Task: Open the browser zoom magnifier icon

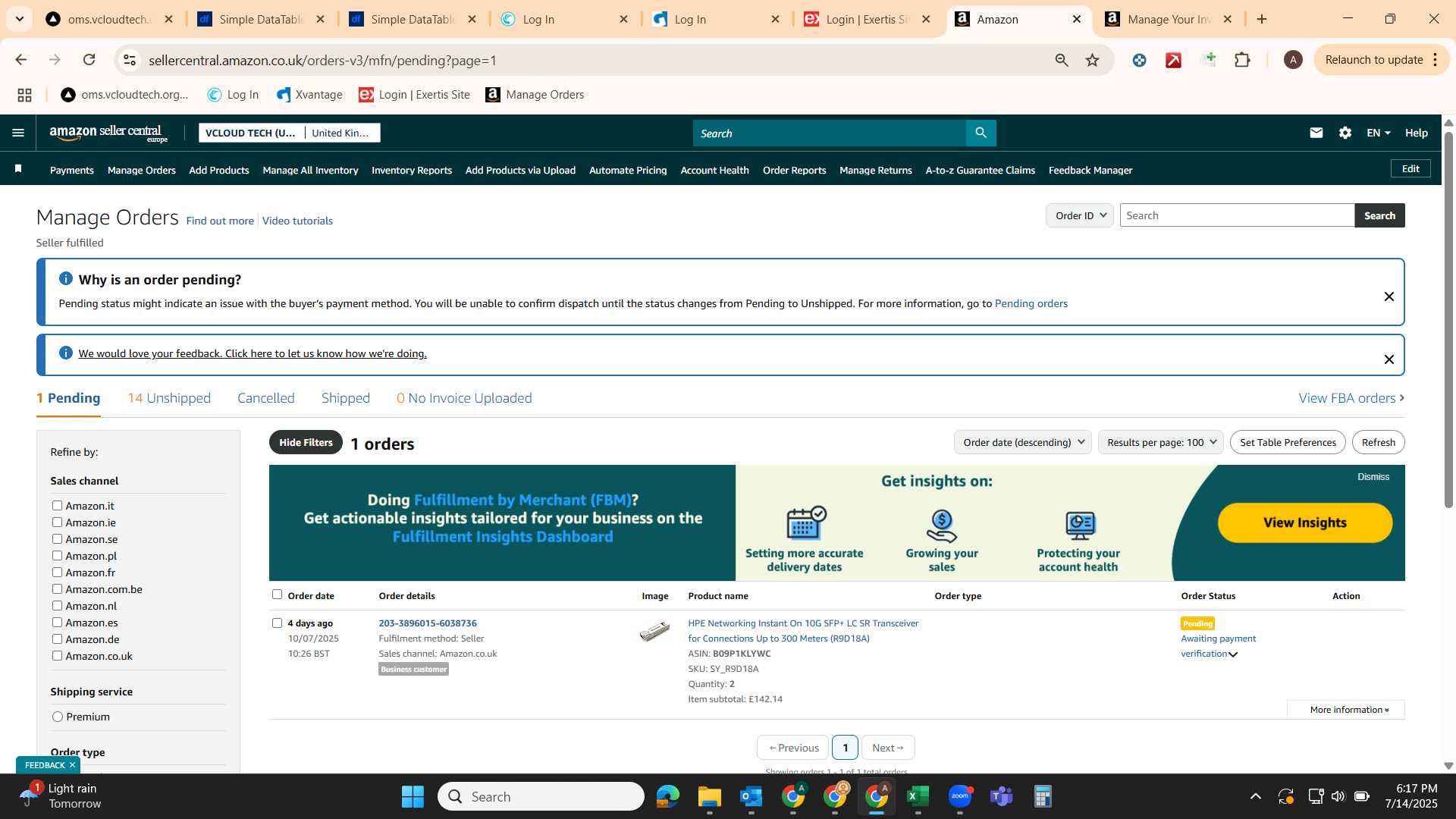Action: (x=1062, y=60)
